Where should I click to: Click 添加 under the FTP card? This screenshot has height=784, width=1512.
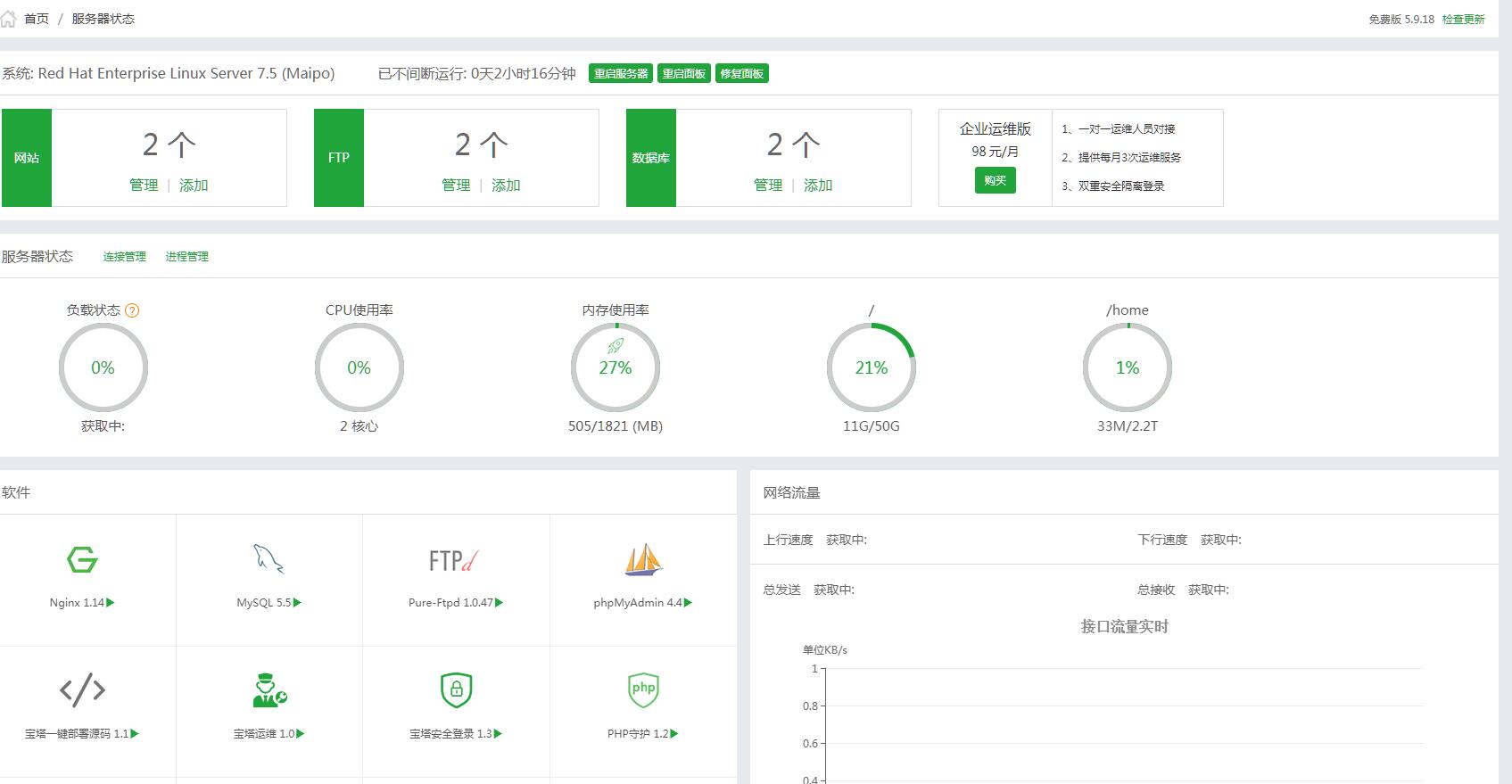506,185
